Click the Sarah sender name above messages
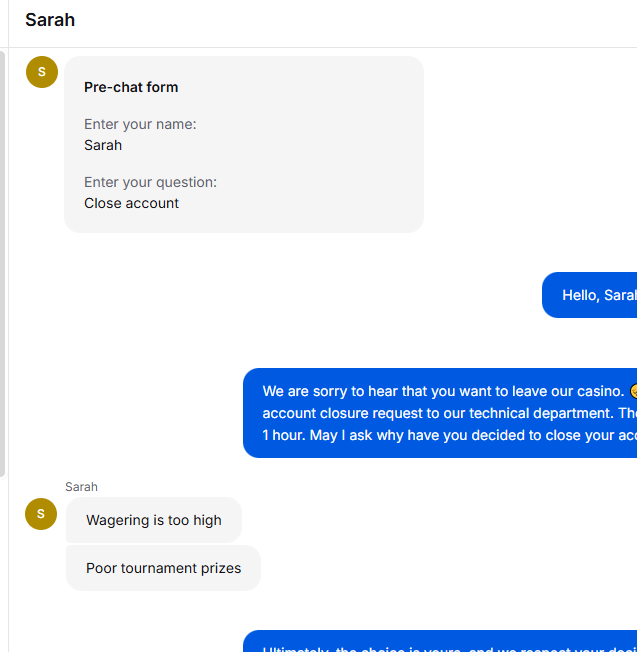Image resolution: width=637 pixels, height=652 pixels. (x=81, y=487)
